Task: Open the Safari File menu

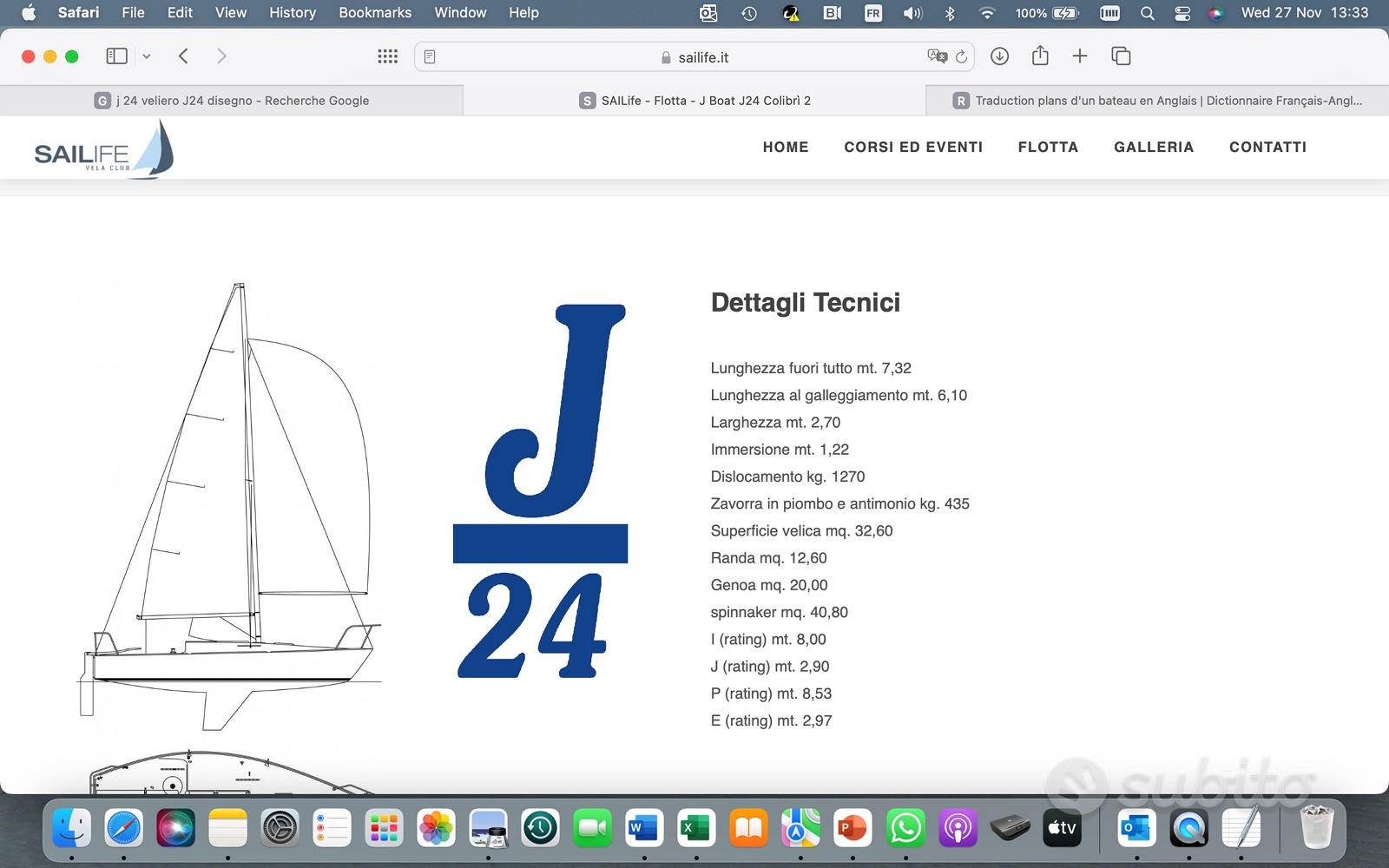Action: pos(133,13)
